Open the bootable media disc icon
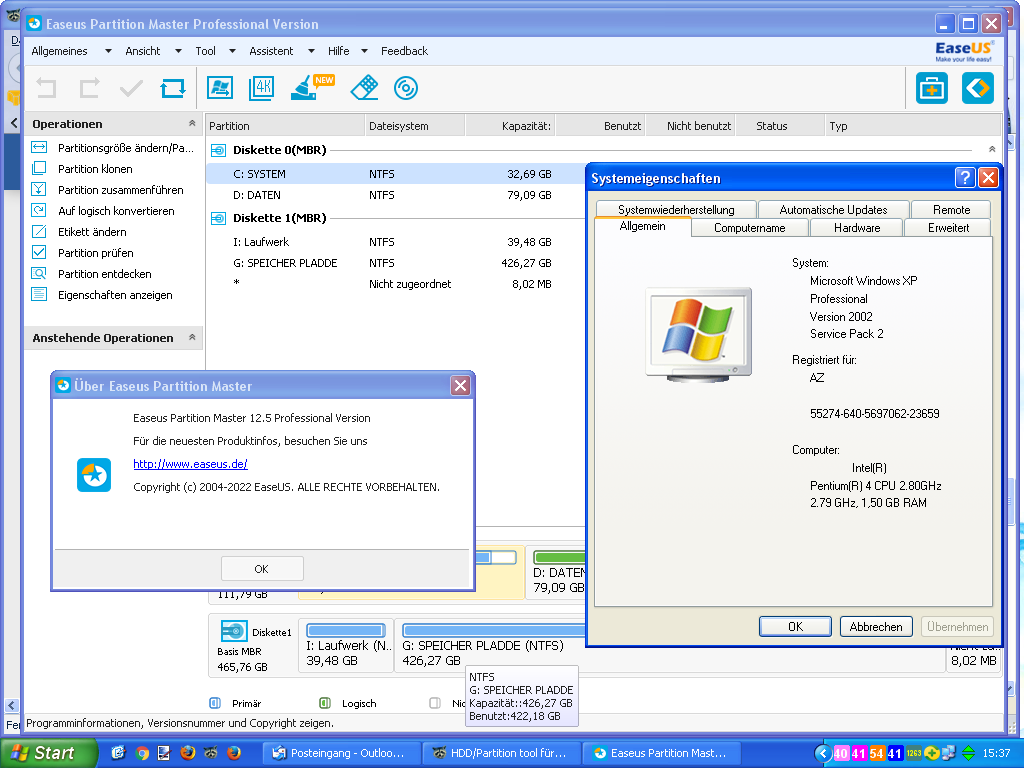Viewport: 1024px width, 768px height. [406, 88]
